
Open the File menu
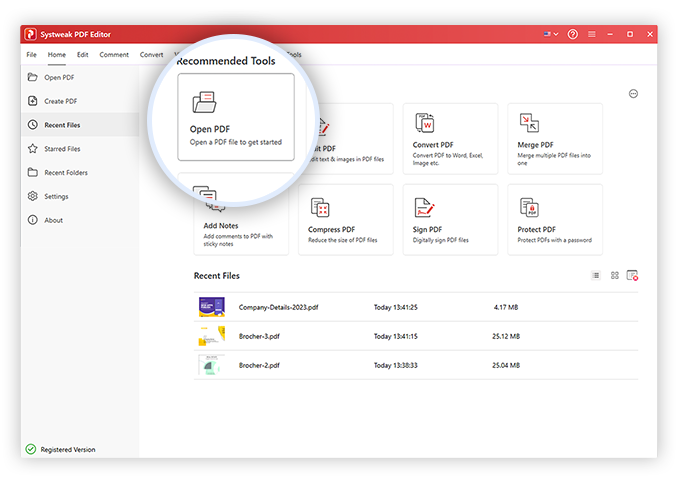(31, 54)
